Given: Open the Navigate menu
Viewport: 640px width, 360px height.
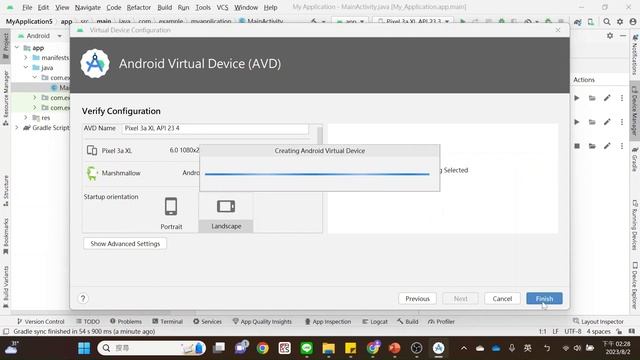Looking at the screenshot, I should tap(87, 7).
